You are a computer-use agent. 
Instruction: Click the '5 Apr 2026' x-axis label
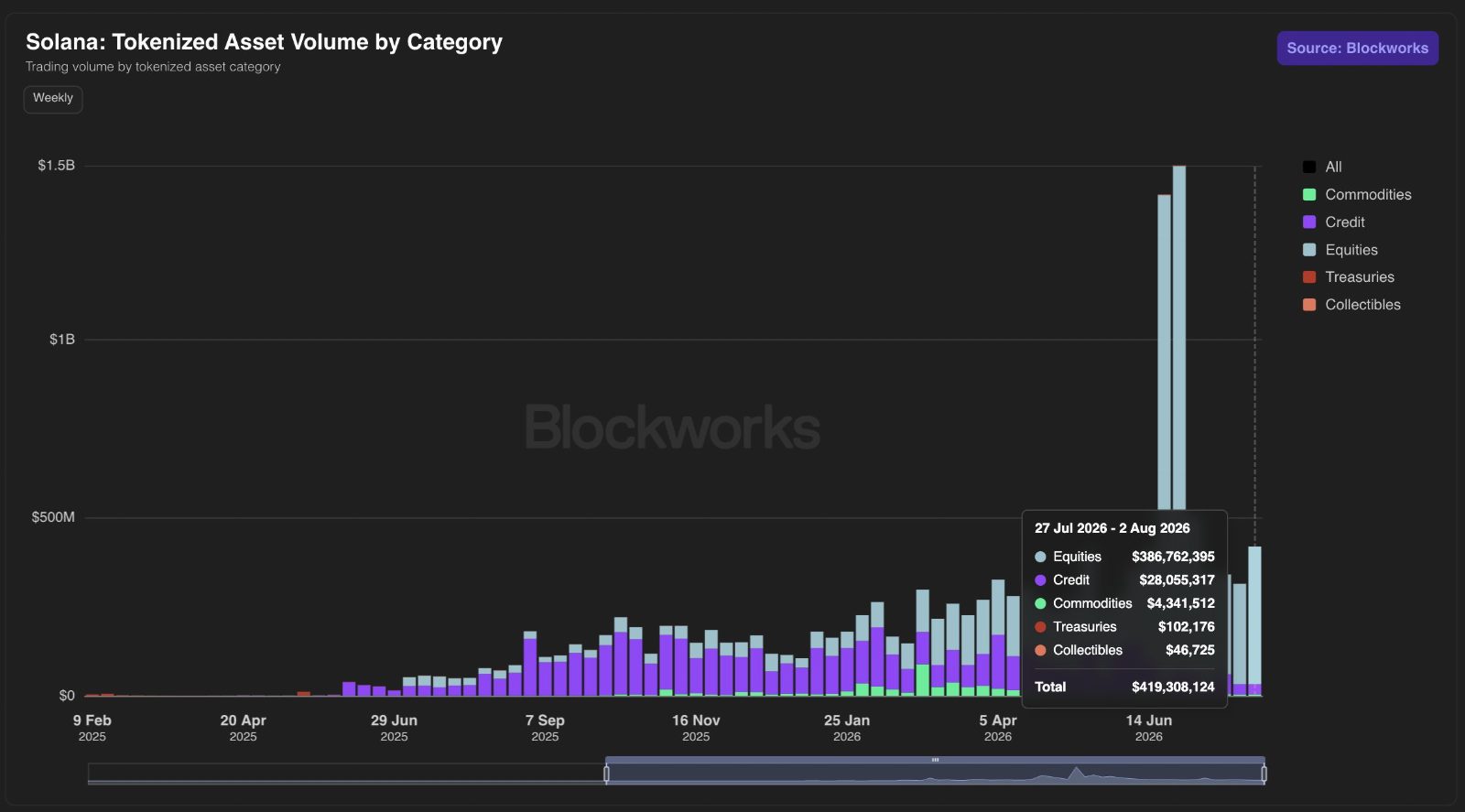pos(998,728)
